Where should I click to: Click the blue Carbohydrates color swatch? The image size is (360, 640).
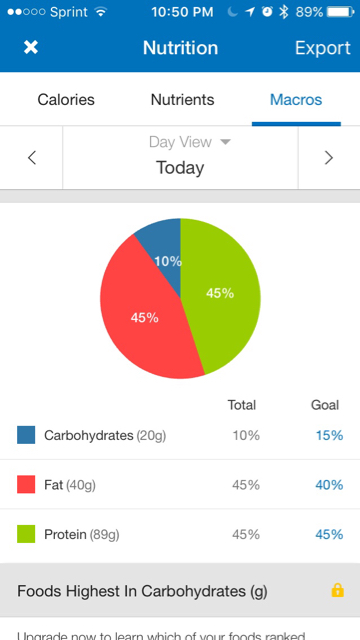pos(26,435)
